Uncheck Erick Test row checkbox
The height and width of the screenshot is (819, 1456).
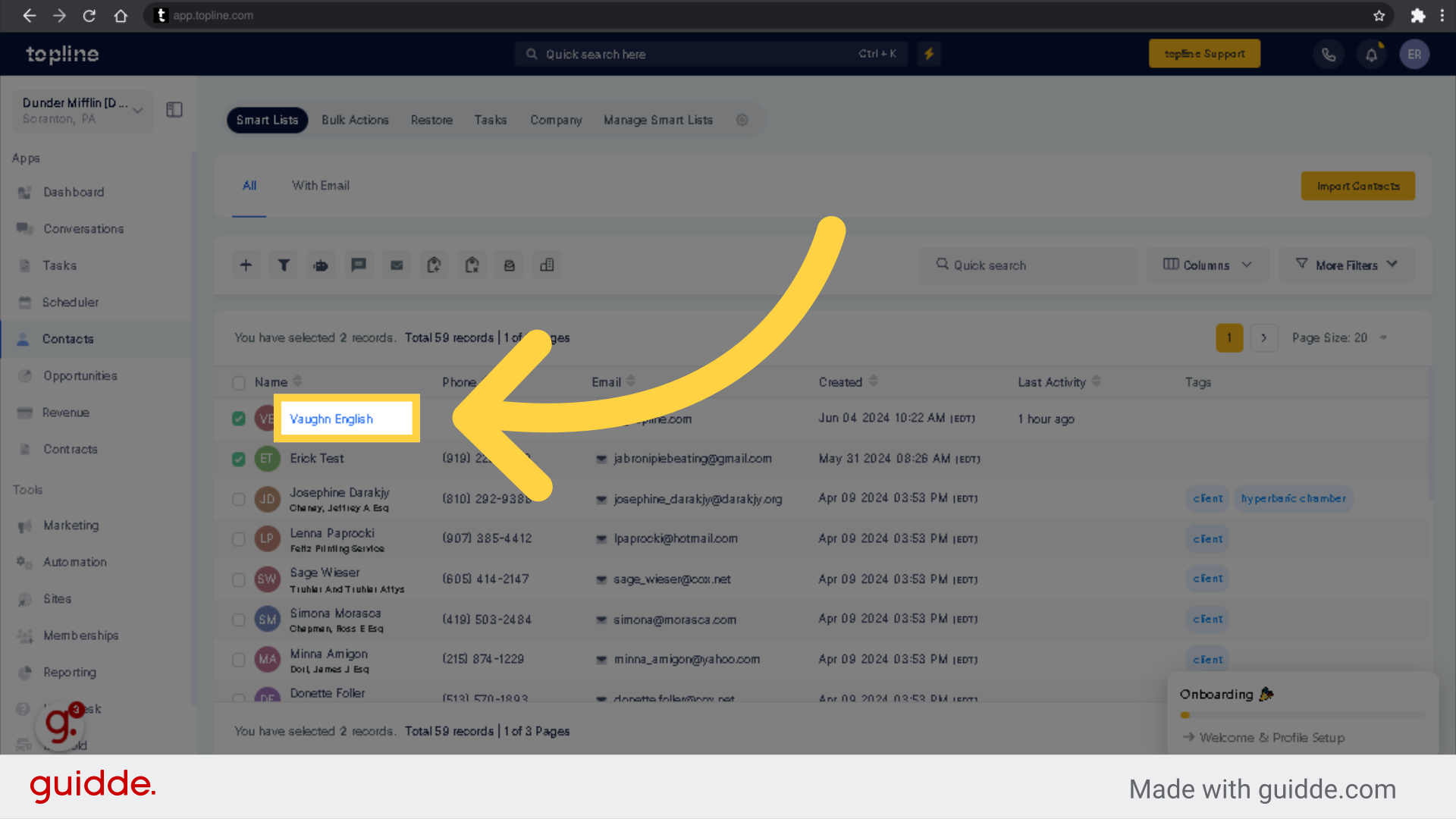pyautogui.click(x=239, y=459)
